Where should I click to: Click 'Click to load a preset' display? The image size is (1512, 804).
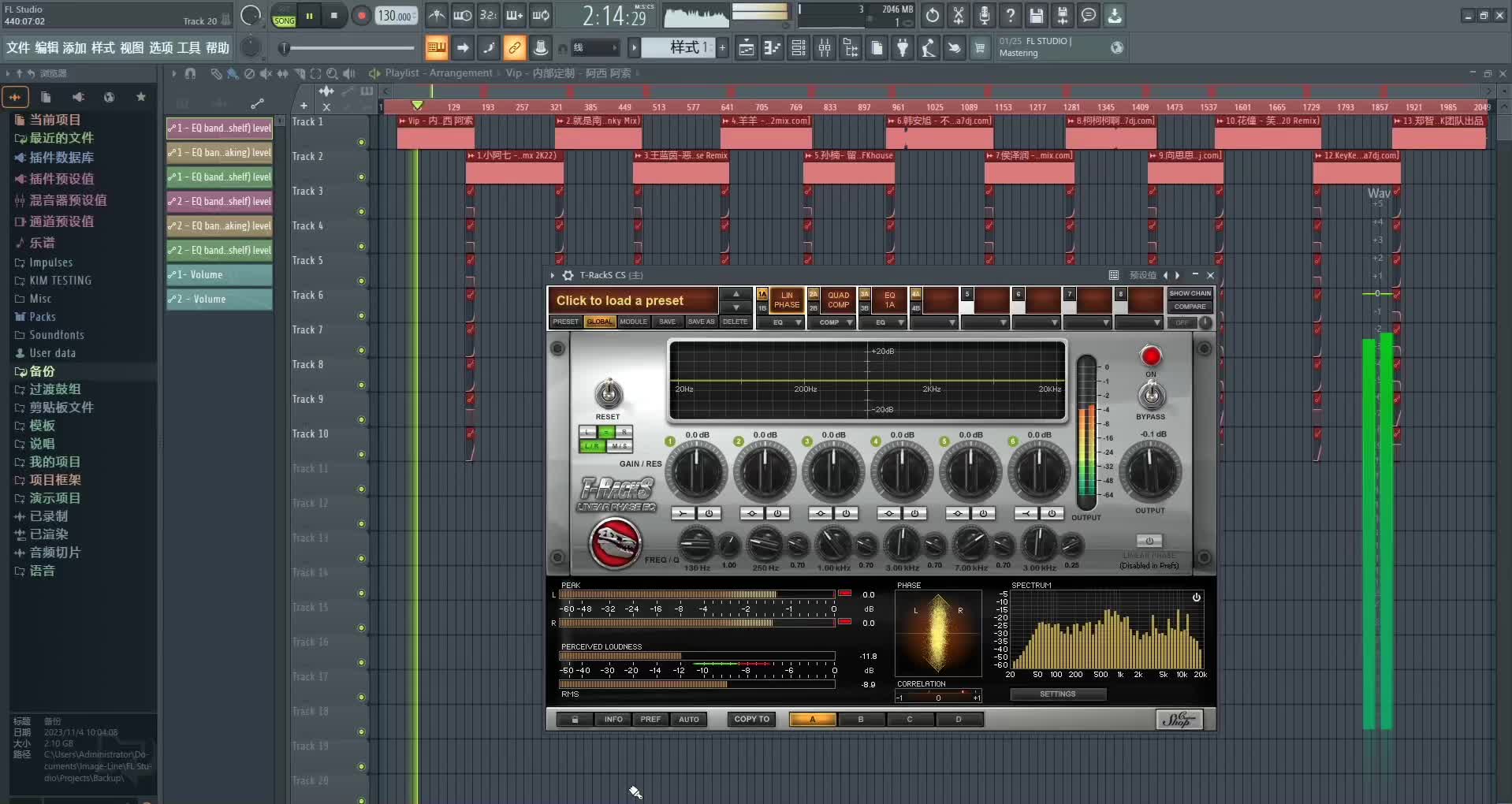click(x=632, y=300)
